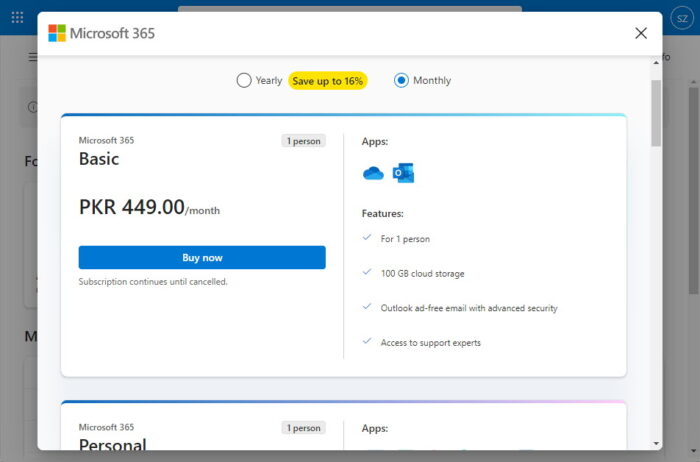This screenshot has height=462, width=700.
Task: Click the Save up to 16% badge
Action: 328,81
